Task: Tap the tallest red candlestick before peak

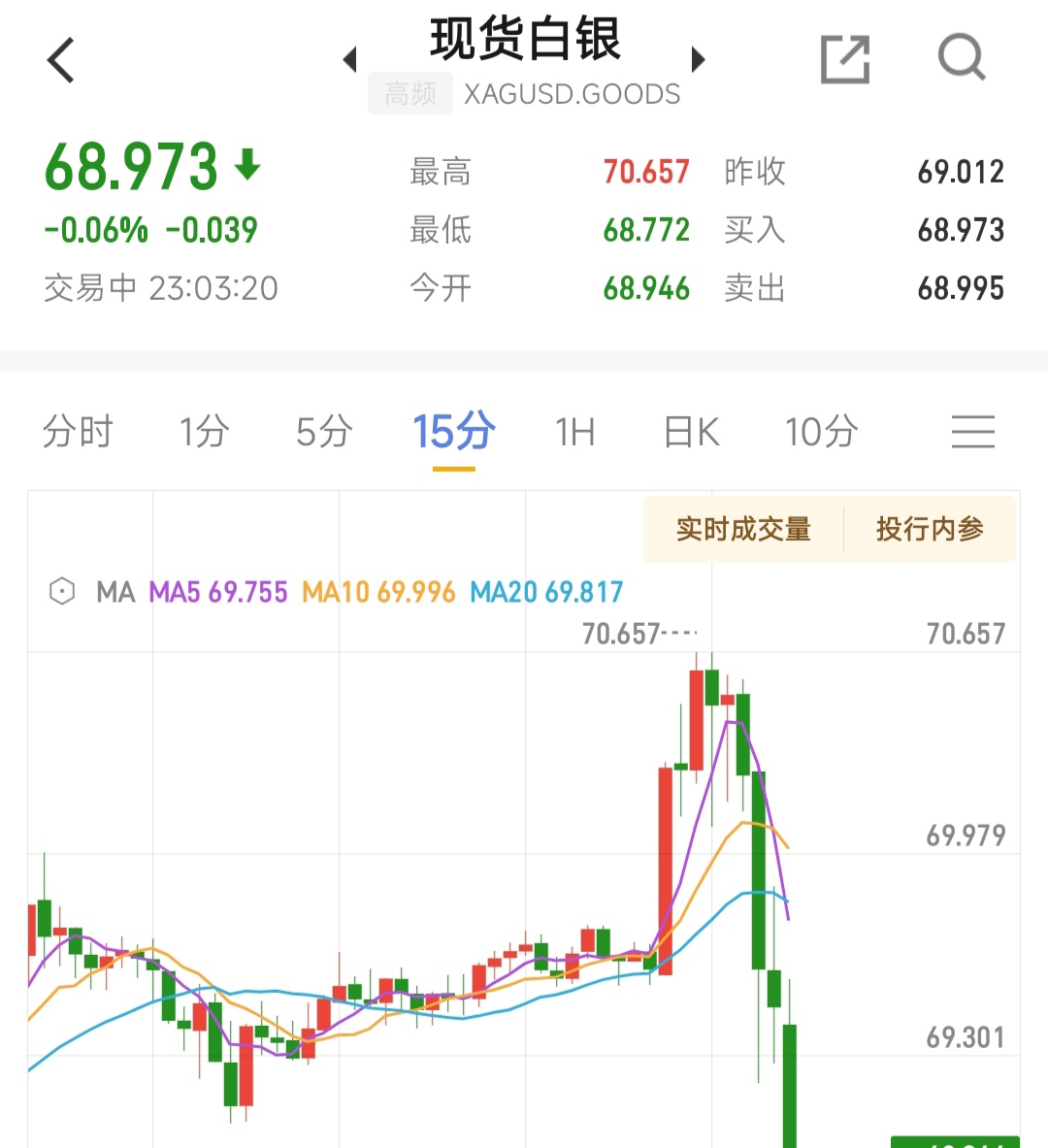Action: pyautogui.click(x=665, y=870)
